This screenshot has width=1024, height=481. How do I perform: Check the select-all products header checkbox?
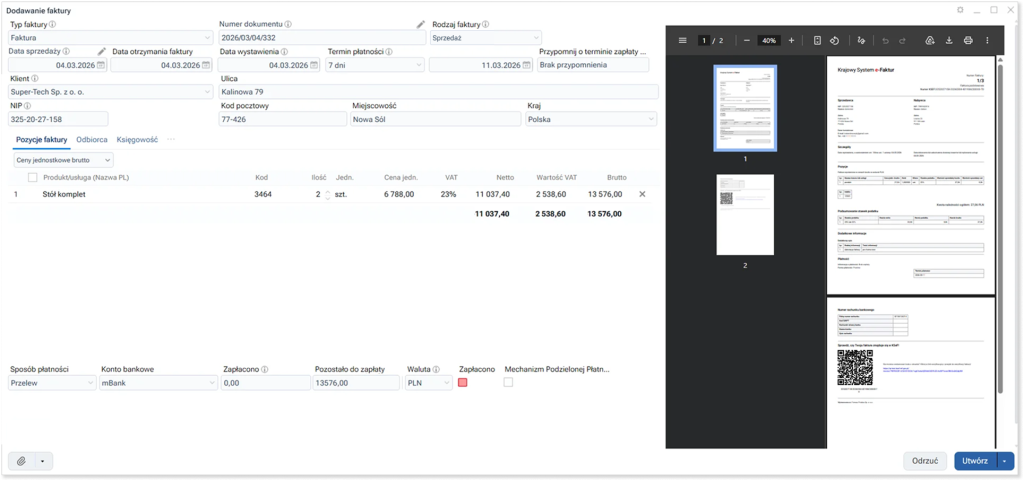tap(33, 178)
